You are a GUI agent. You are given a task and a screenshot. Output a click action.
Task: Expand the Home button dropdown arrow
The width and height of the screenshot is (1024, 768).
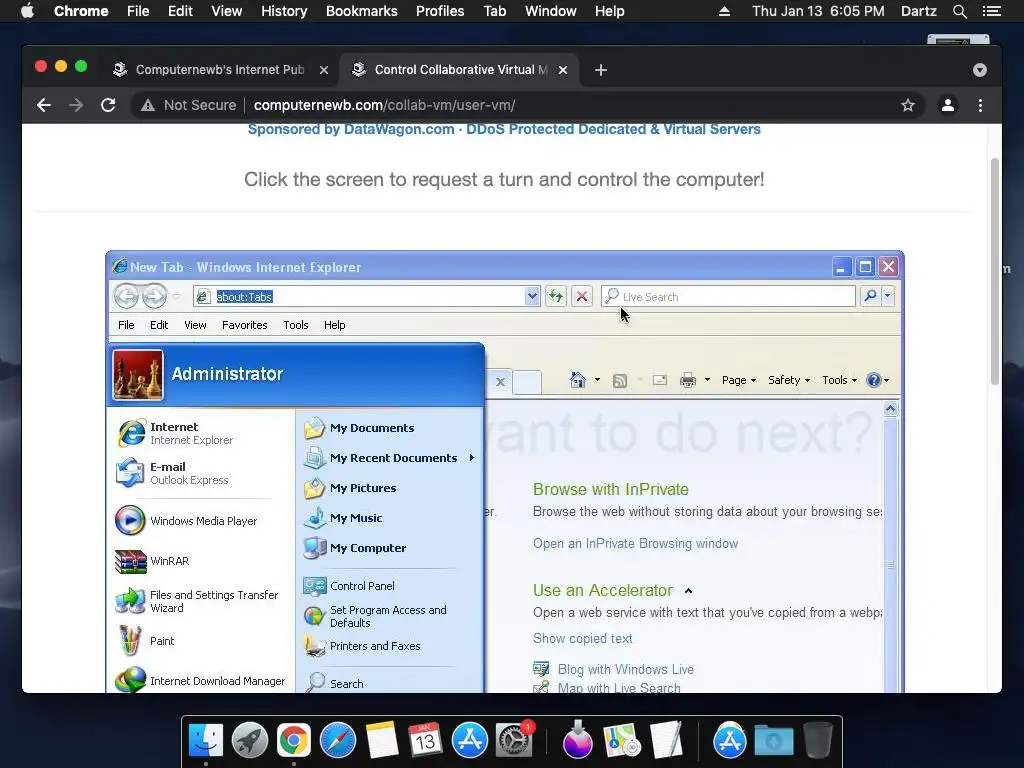pos(597,379)
